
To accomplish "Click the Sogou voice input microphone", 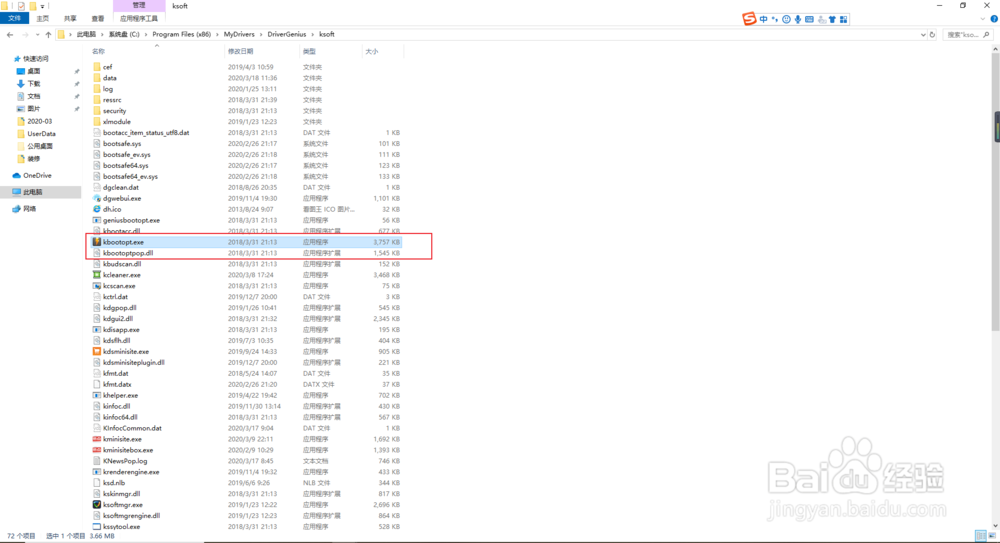I will coord(798,19).
